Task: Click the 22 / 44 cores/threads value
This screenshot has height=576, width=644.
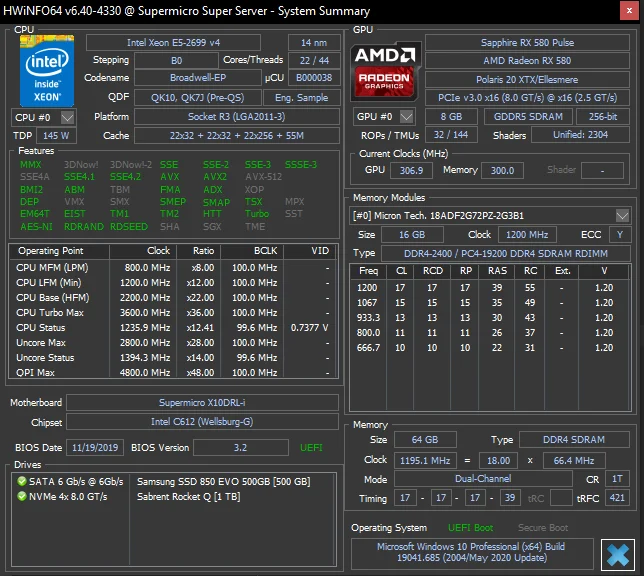Action: pos(314,60)
